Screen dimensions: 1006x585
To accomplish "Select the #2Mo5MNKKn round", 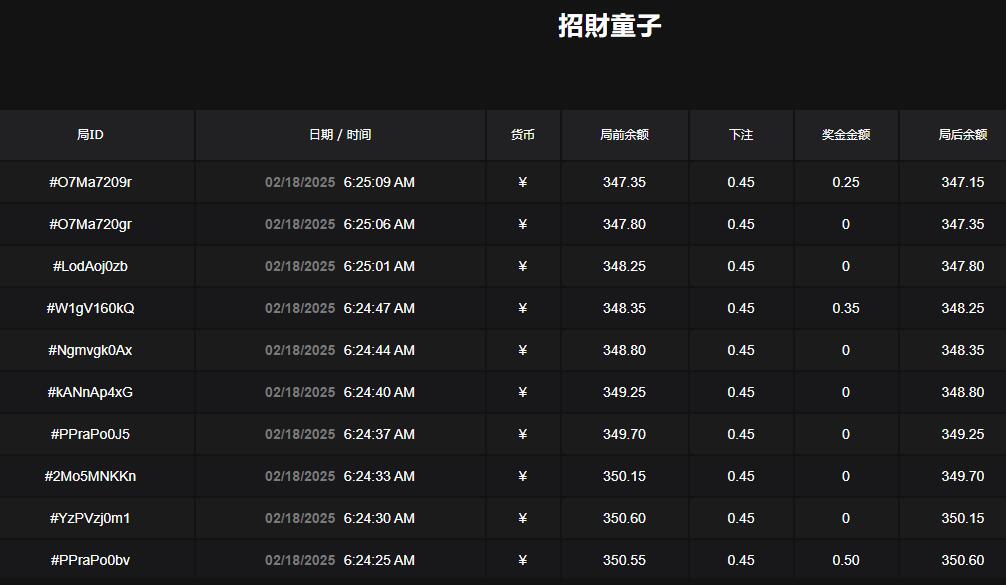I will pyautogui.click(x=90, y=476).
